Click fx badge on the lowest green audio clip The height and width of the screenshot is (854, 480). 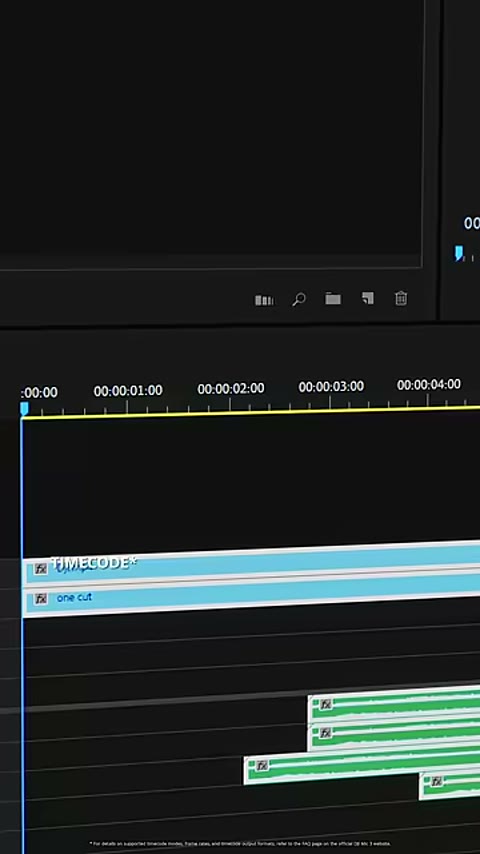coord(436,782)
